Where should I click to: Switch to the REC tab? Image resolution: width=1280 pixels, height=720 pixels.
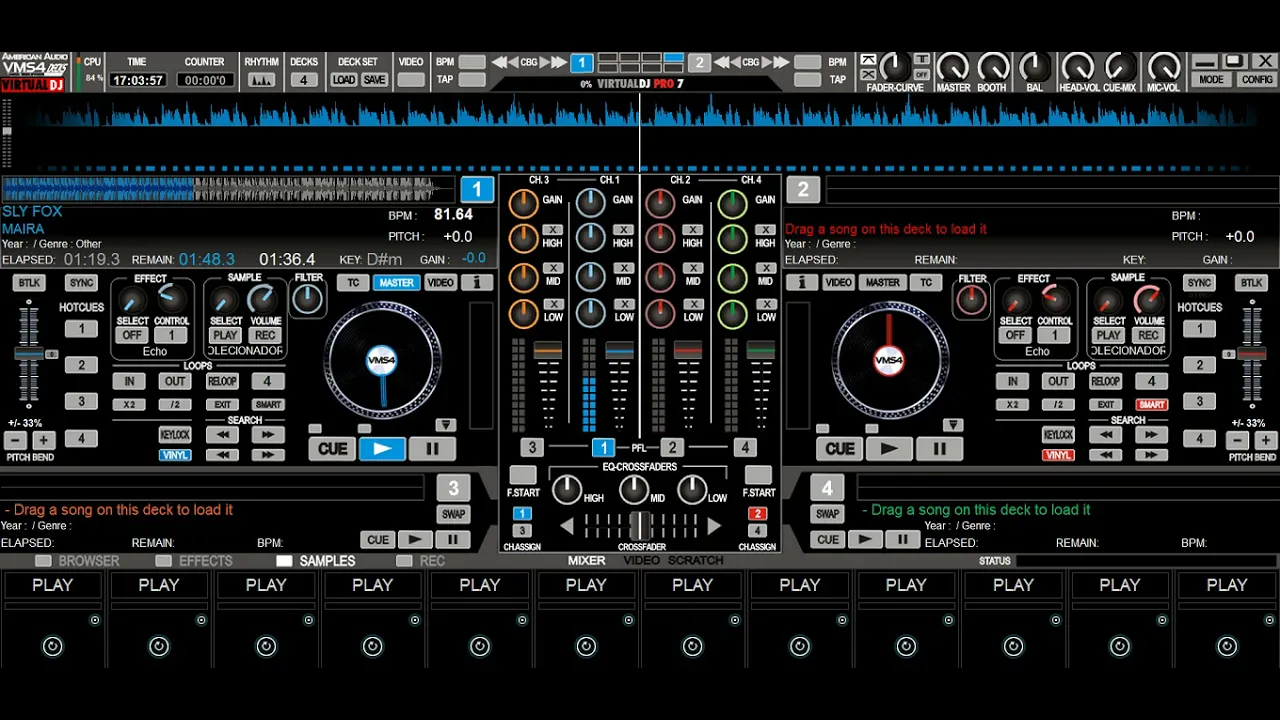click(x=421, y=561)
